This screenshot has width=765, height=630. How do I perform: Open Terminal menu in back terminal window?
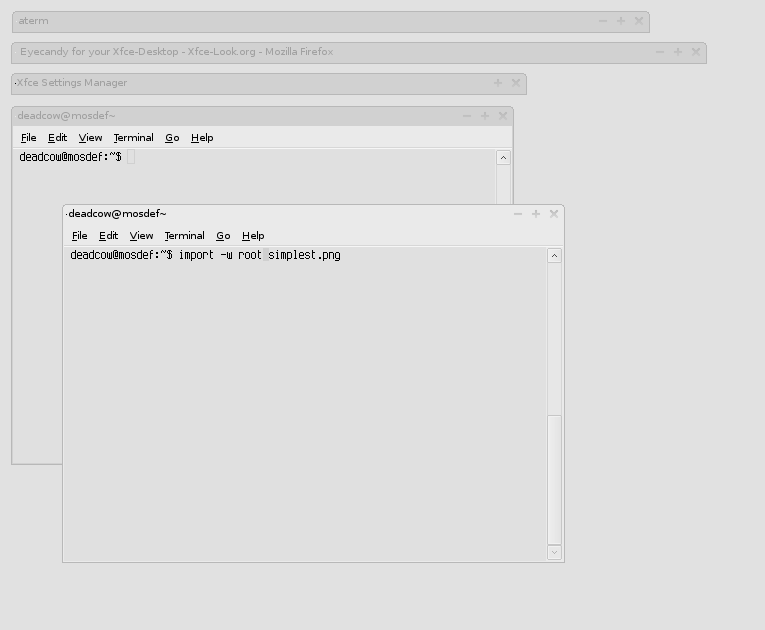[134, 138]
